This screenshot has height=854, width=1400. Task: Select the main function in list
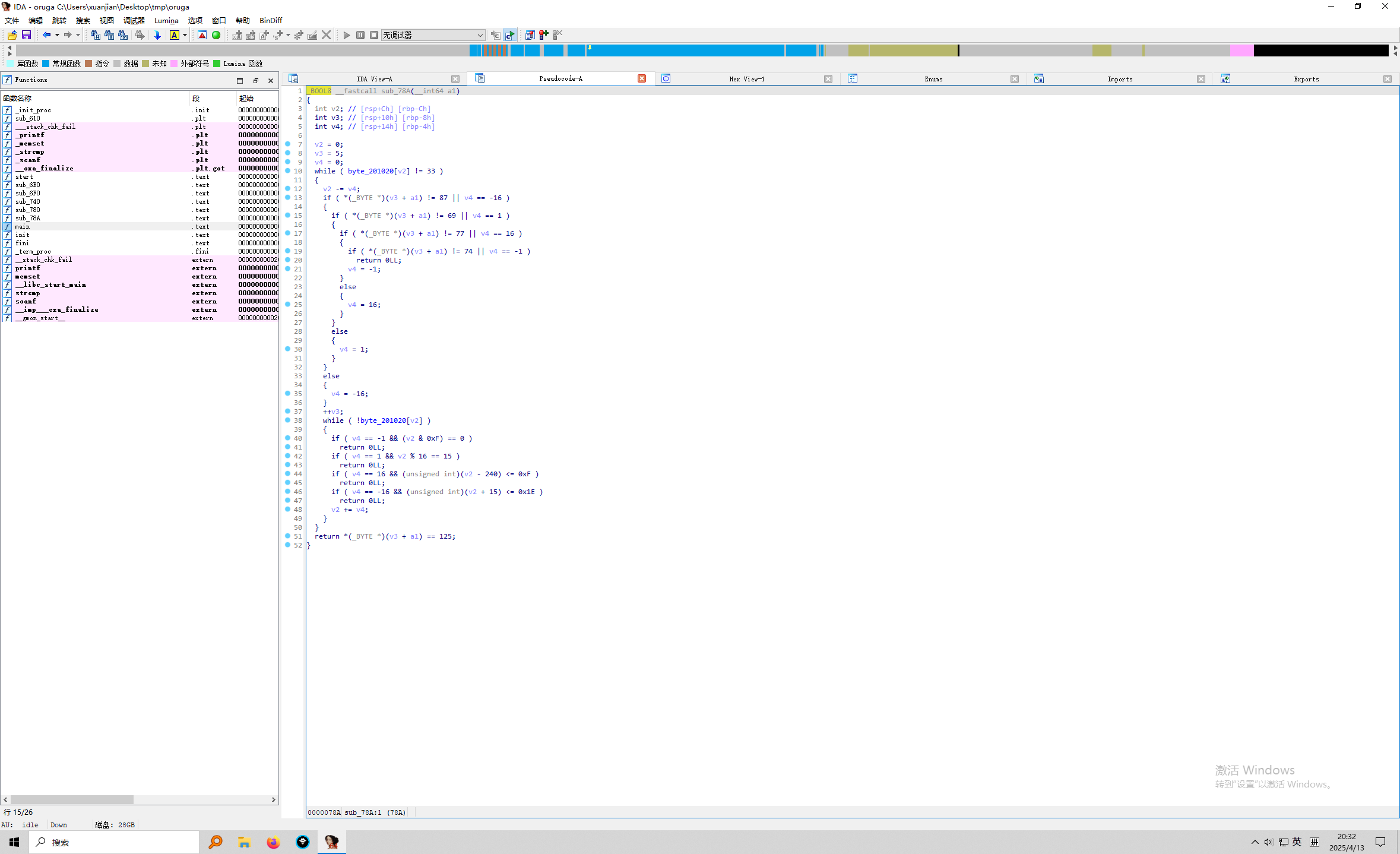23,226
